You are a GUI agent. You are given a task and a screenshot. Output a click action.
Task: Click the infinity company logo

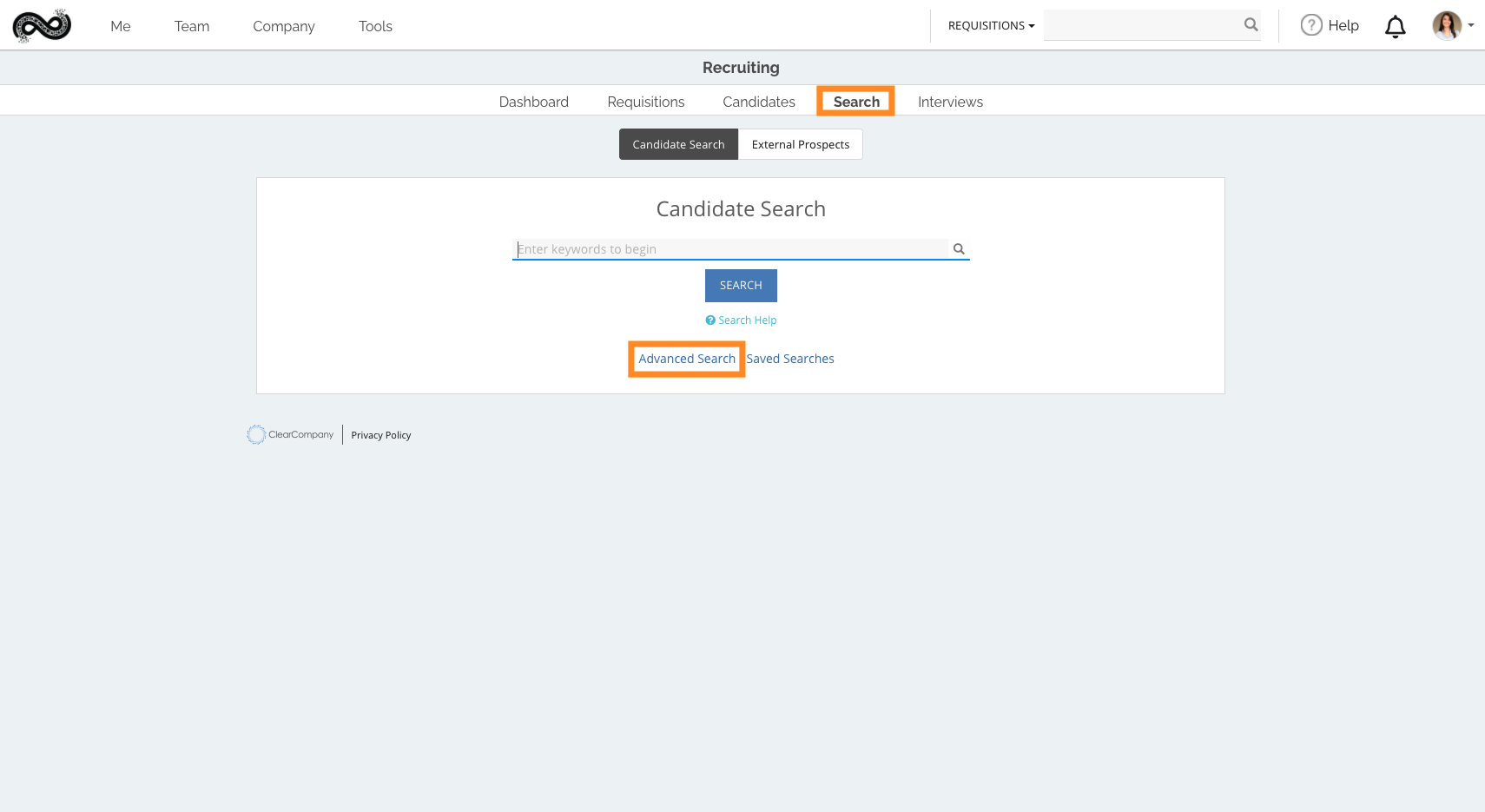coord(42,25)
